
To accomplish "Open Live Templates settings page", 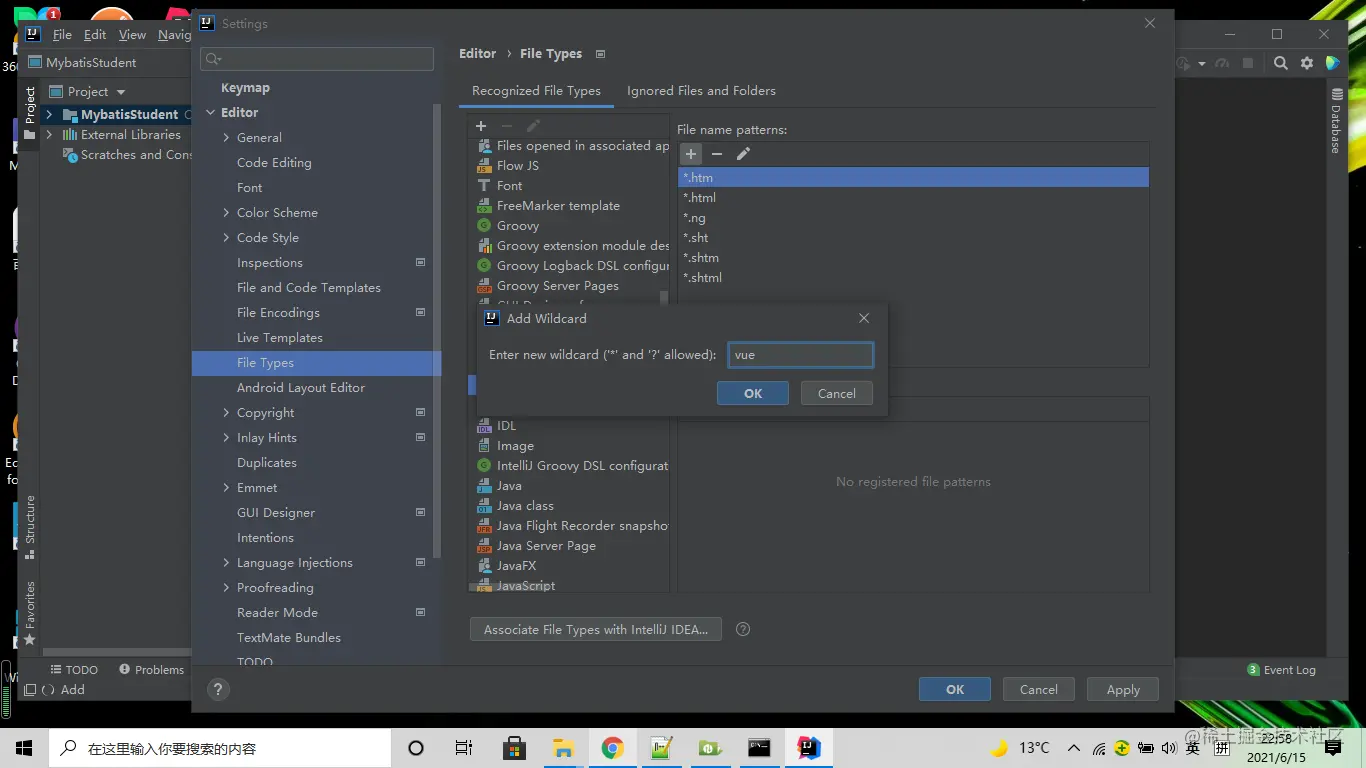I will tap(279, 338).
